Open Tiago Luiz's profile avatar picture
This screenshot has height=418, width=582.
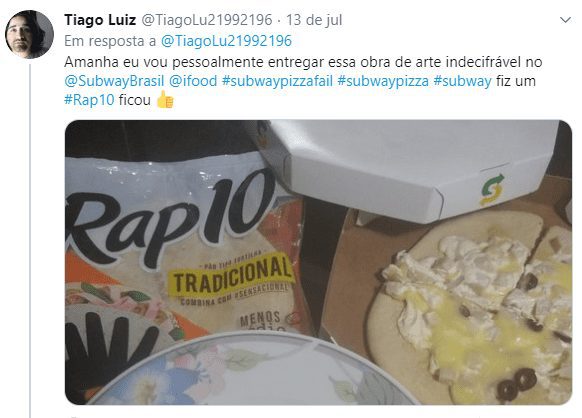pyautogui.click(x=29, y=34)
